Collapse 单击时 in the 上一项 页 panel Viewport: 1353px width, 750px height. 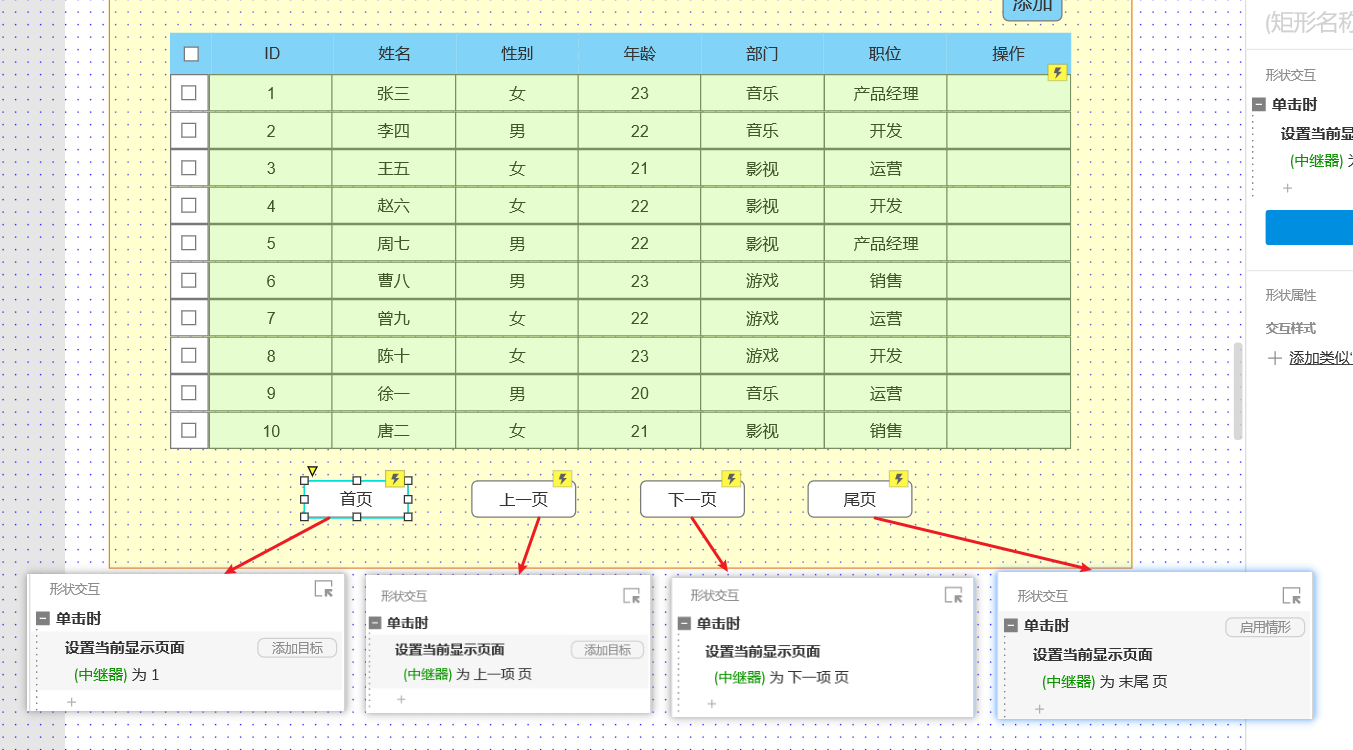(375, 623)
